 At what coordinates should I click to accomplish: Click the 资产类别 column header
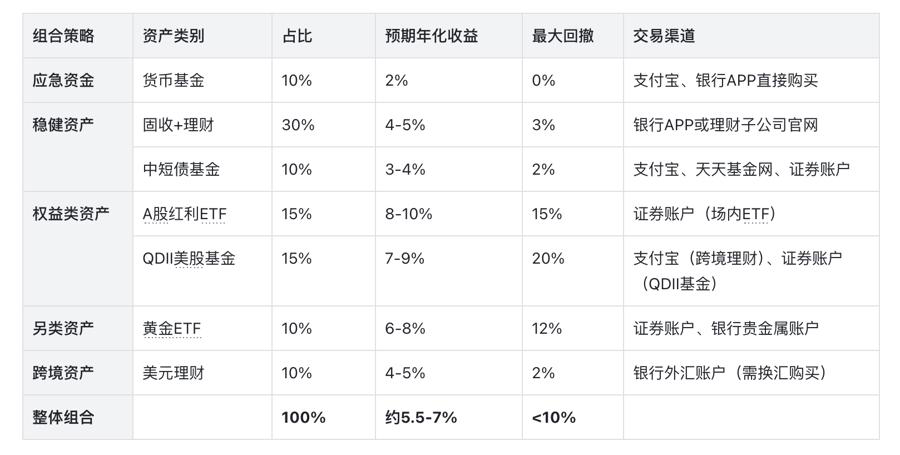tap(173, 36)
